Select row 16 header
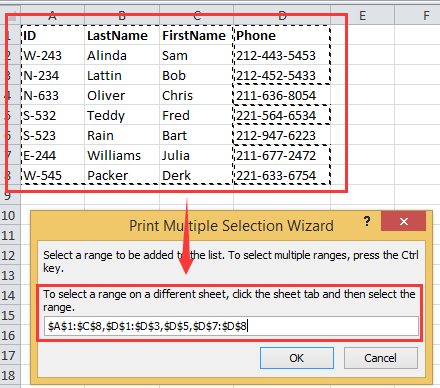The image size is (440, 388). (10, 336)
